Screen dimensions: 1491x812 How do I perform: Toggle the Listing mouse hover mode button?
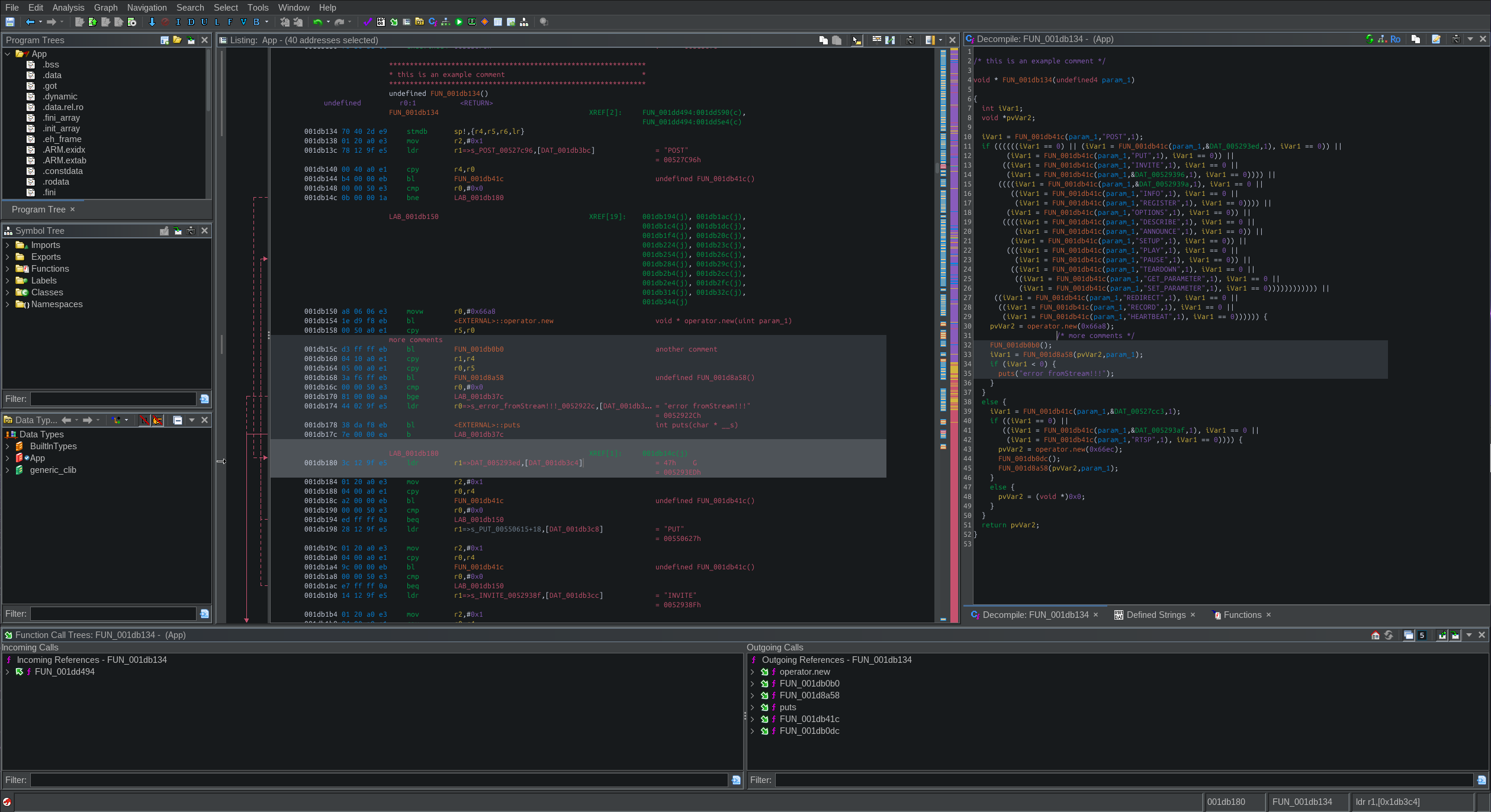[856, 40]
